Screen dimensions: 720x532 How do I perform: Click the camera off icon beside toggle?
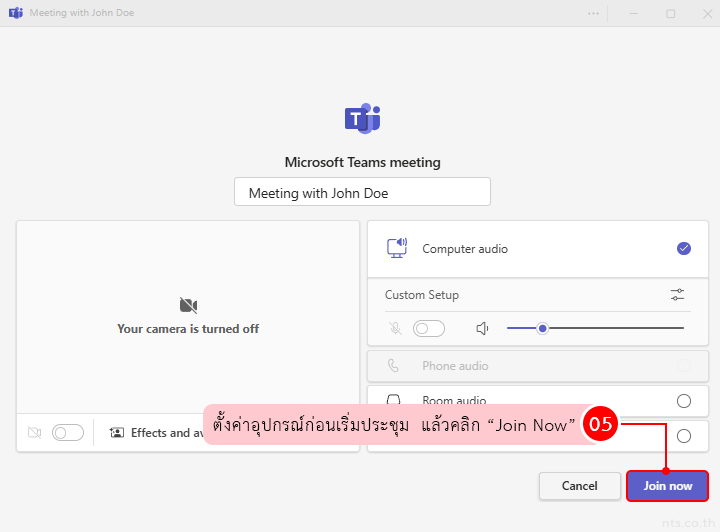coord(34,432)
